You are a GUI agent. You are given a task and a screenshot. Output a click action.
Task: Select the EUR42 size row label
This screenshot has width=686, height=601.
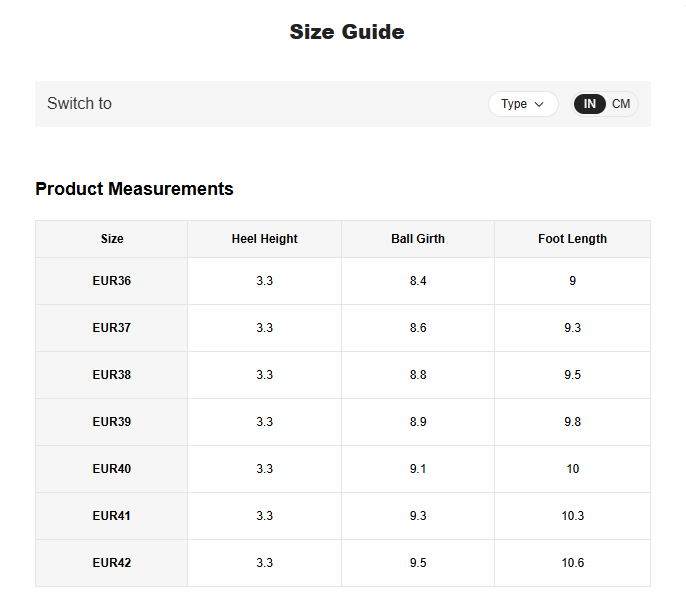point(112,563)
